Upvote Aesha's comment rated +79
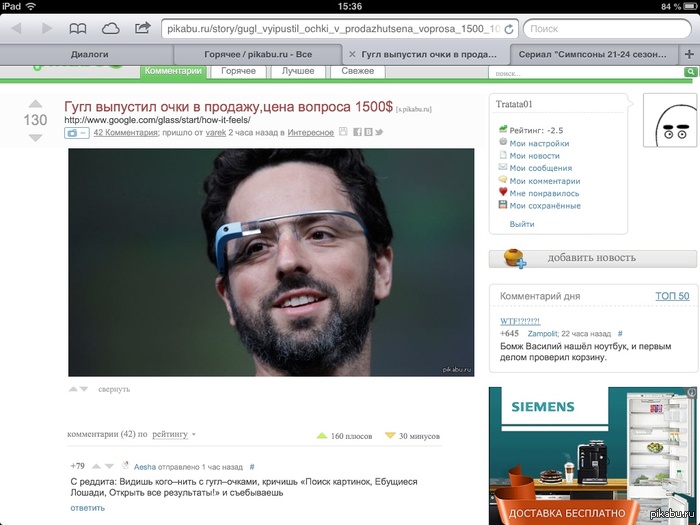The width and height of the screenshot is (700, 525). (x=96, y=467)
